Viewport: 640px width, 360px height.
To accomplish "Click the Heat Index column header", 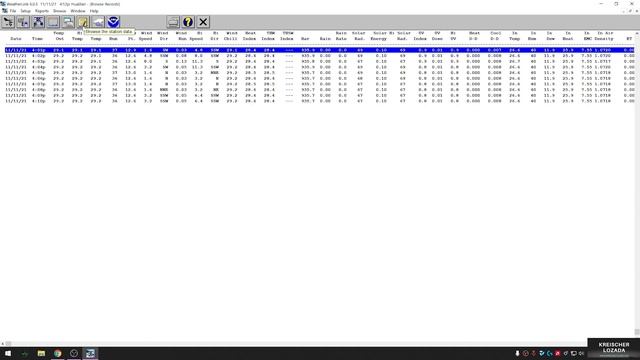I will [250, 36].
